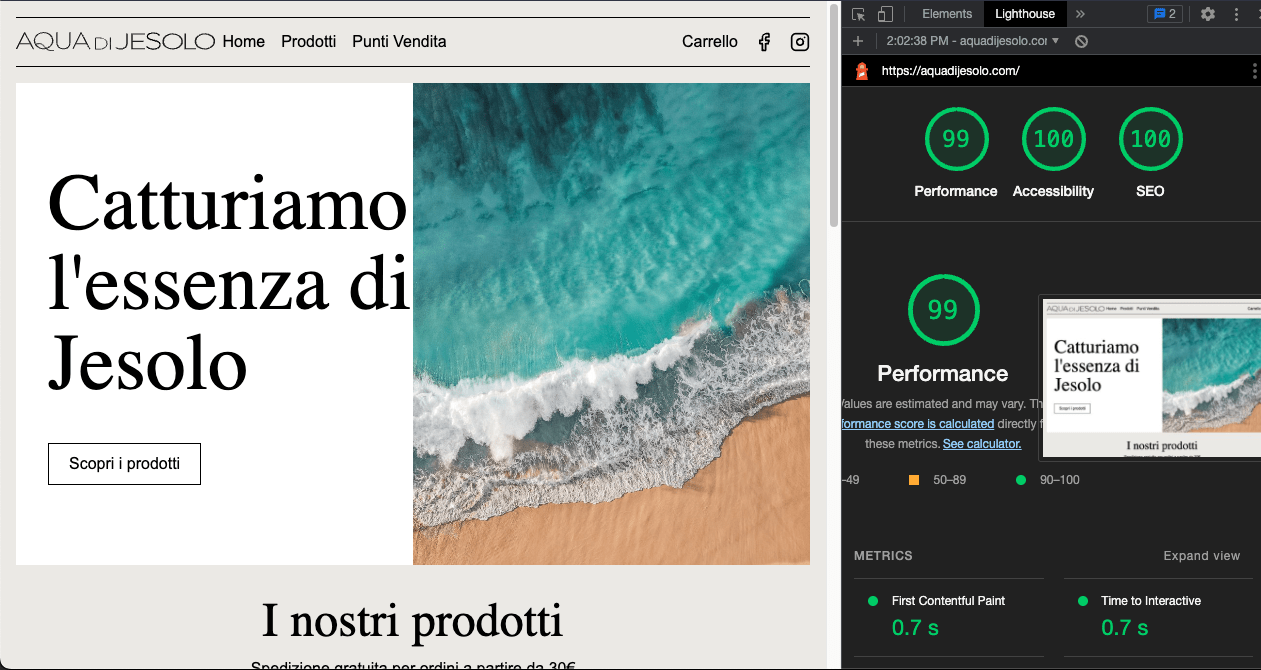Screen dimensions: 1261x670
Task: Open the Instagram icon in site header
Action: 800,42
